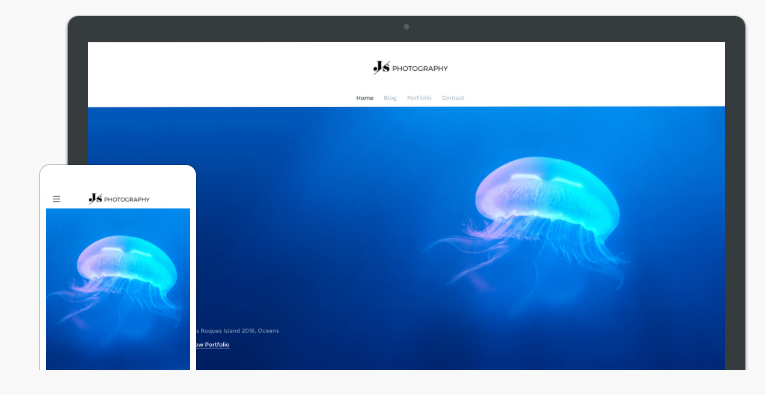Open the Home nav item

(365, 98)
